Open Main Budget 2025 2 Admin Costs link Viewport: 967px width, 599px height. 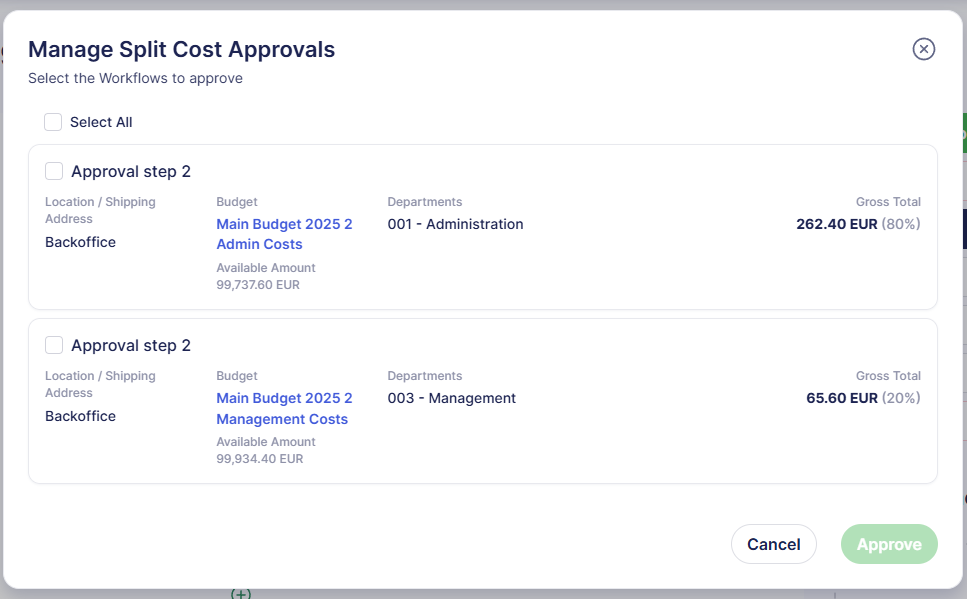point(284,234)
